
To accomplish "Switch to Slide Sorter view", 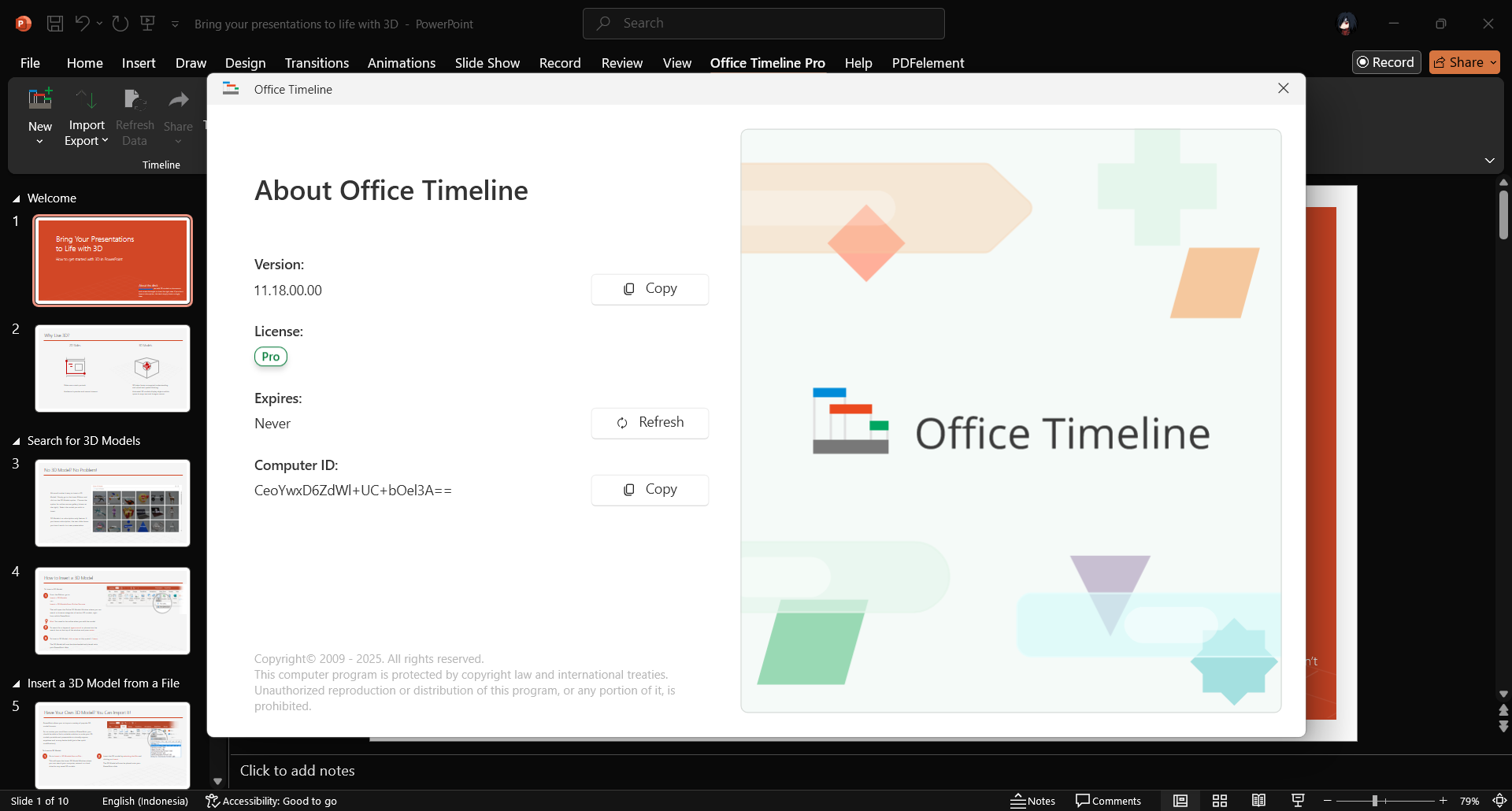I will click(x=1220, y=801).
